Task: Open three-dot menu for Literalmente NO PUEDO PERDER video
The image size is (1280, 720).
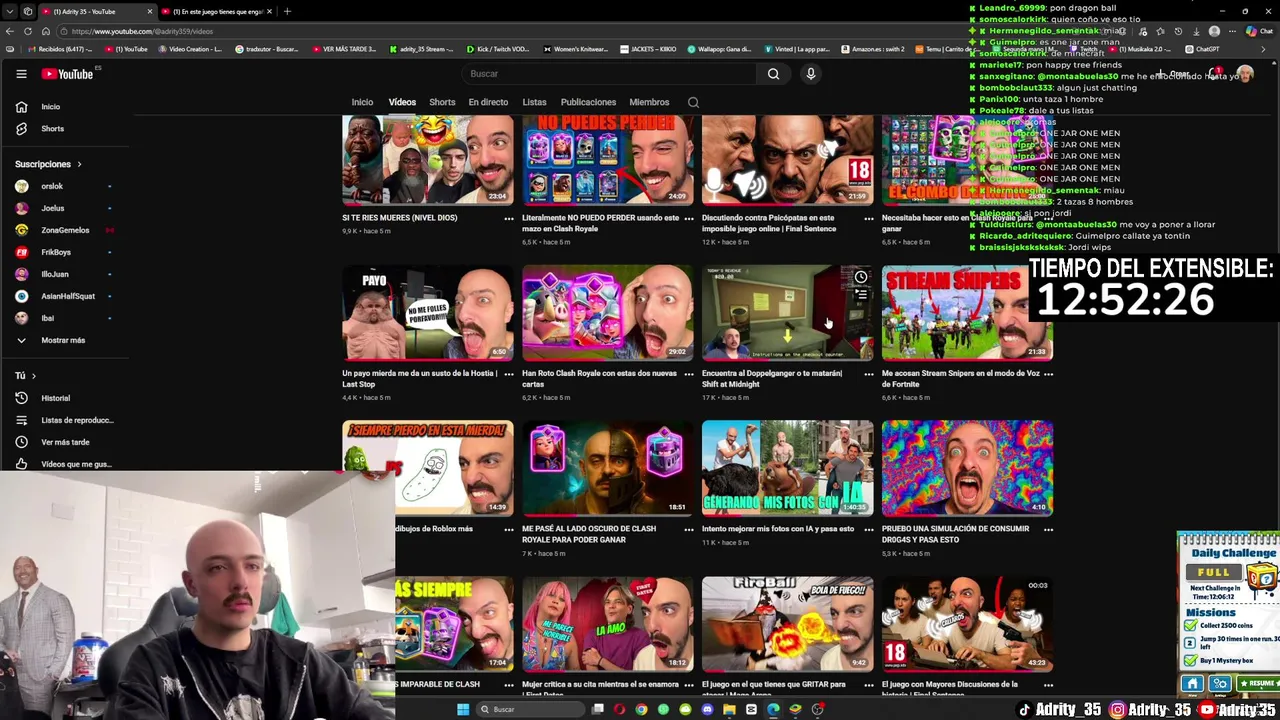Action: (688, 218)
